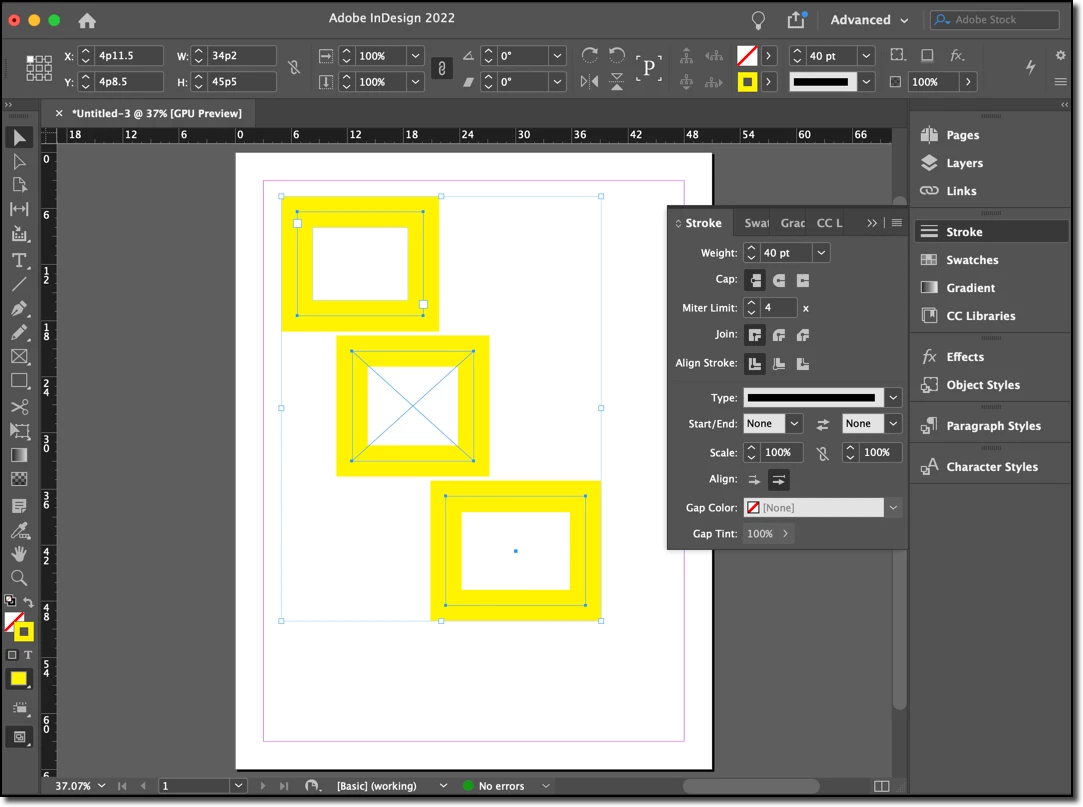Align stroke to outside

click(803, 363)
